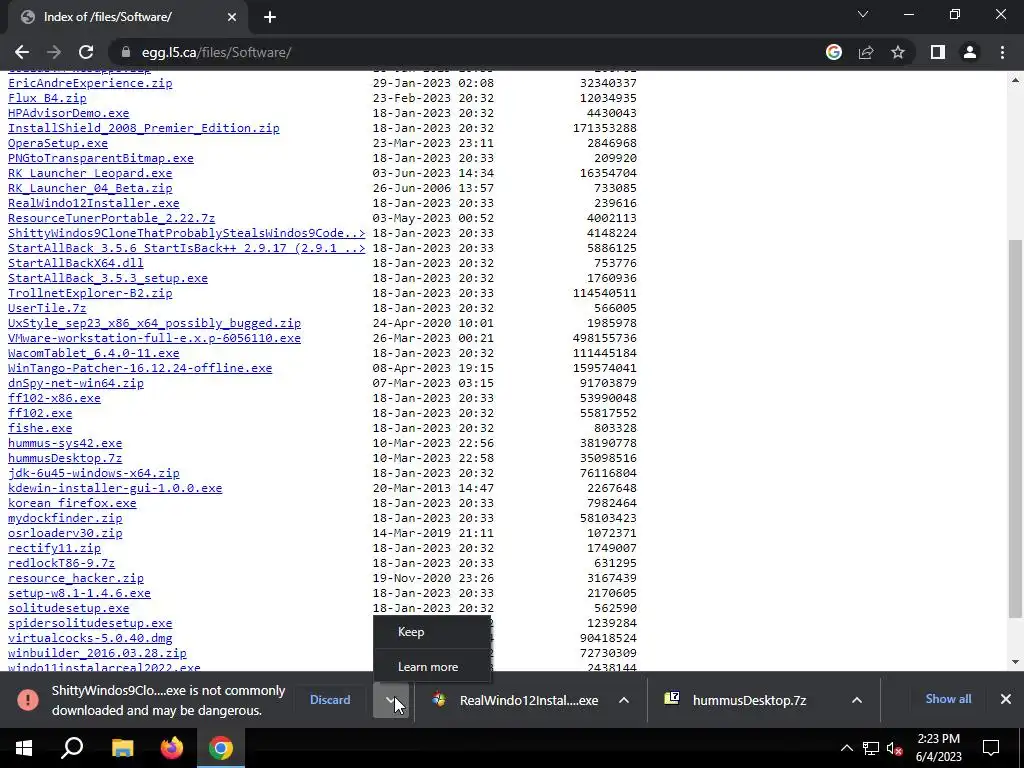Screen dimensions: 1024x768
Task: Open the tab search chevron in title bar
Action: (x=863, y=14)
